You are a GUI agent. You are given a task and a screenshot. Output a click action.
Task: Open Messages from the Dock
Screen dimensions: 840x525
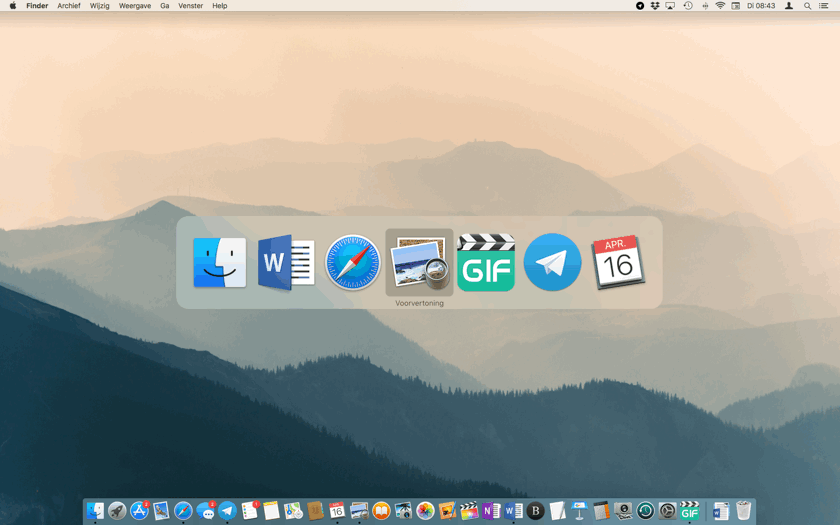point(206,511)
